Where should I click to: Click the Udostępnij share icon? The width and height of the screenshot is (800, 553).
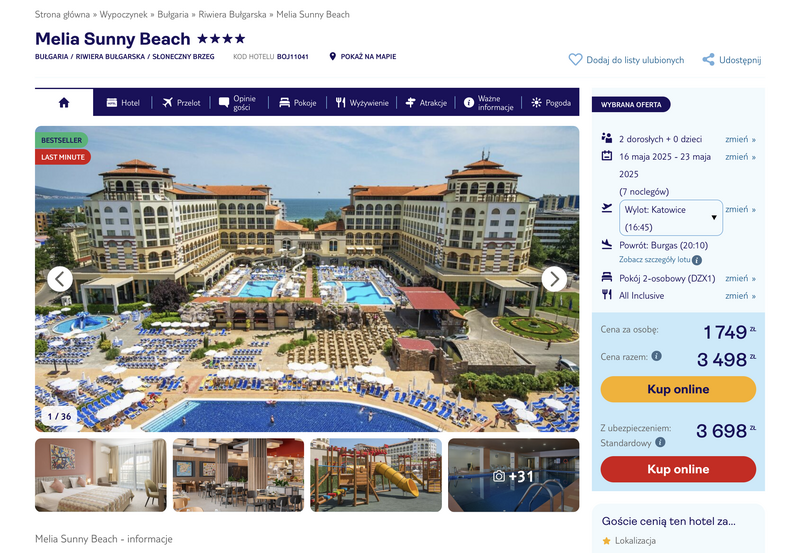[x=708, y=60]
